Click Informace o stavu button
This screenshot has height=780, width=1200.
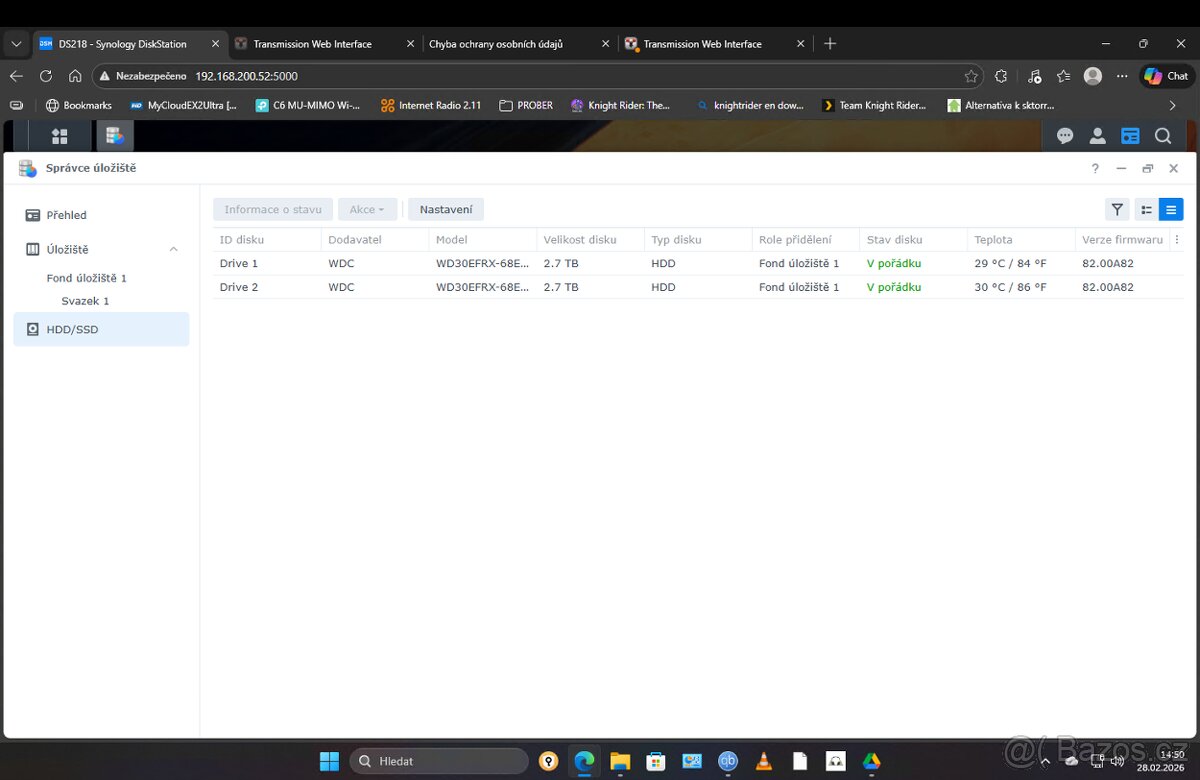pos(273,209)
